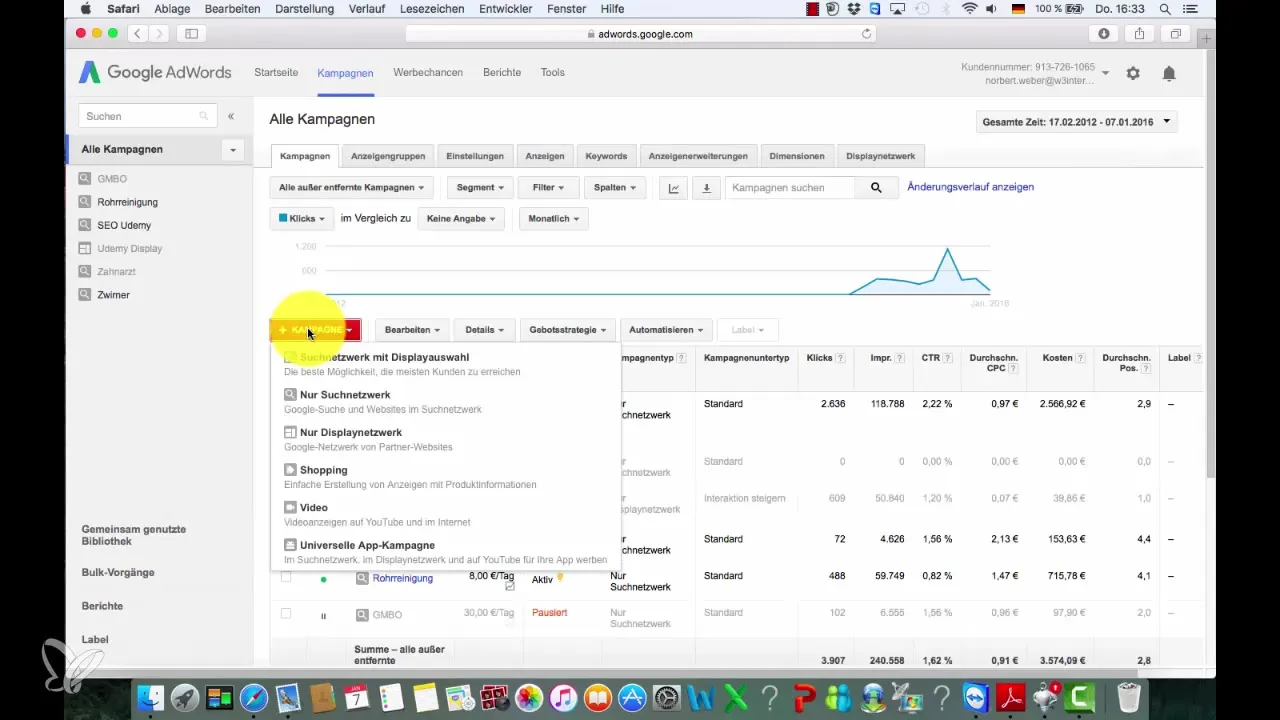Select SEO Udemy campaign in sidebar

[x=124, y=225]
